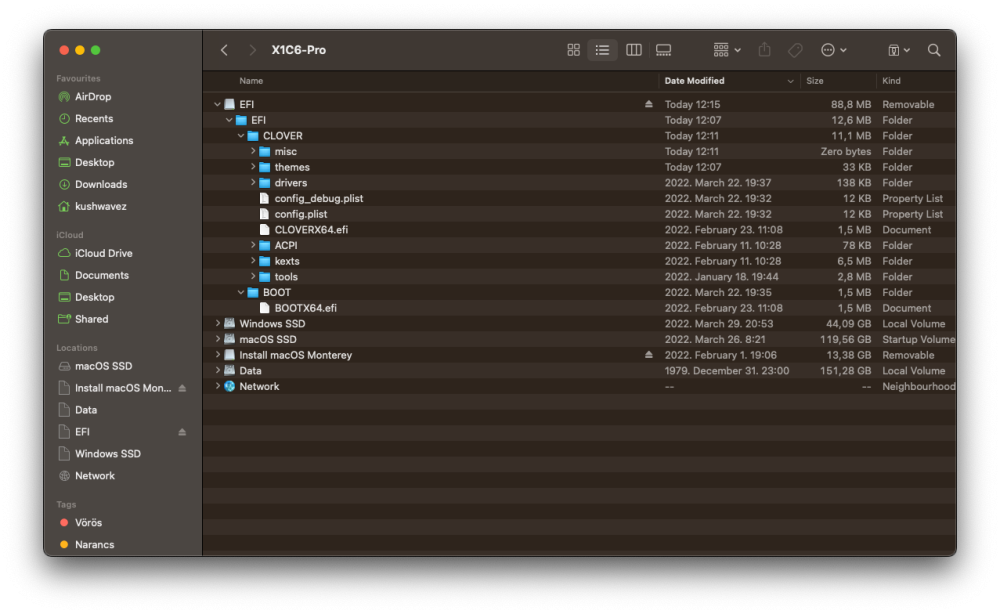Eject EFI volume in the sidebar

click(182, 432)
